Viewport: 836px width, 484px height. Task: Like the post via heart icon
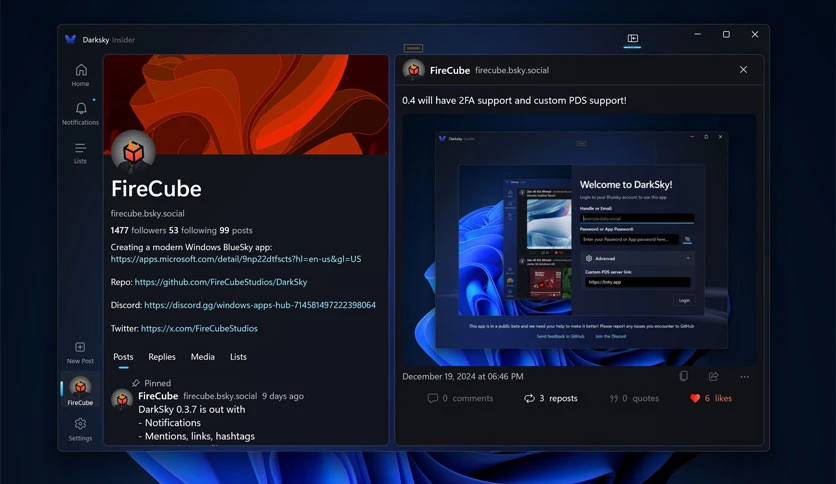695,398
